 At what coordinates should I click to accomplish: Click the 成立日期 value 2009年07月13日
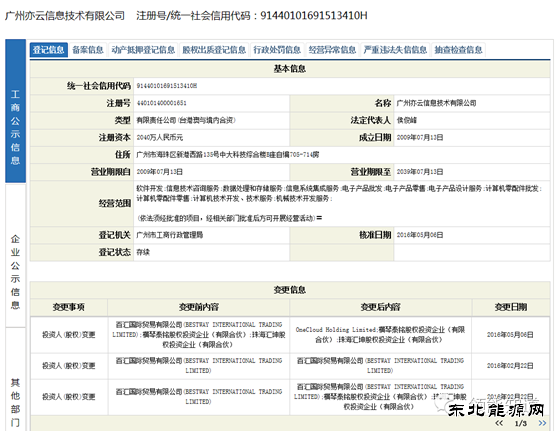420,137
